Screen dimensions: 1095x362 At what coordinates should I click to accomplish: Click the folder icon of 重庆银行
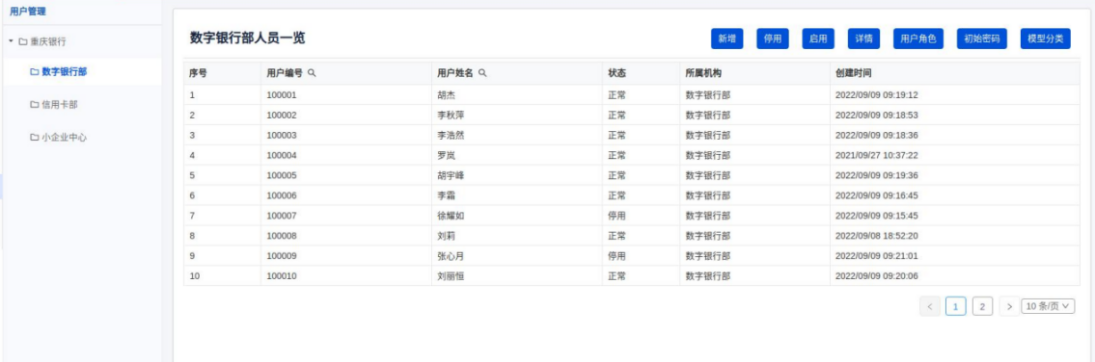pyautogui.click(x=23, y=42)
